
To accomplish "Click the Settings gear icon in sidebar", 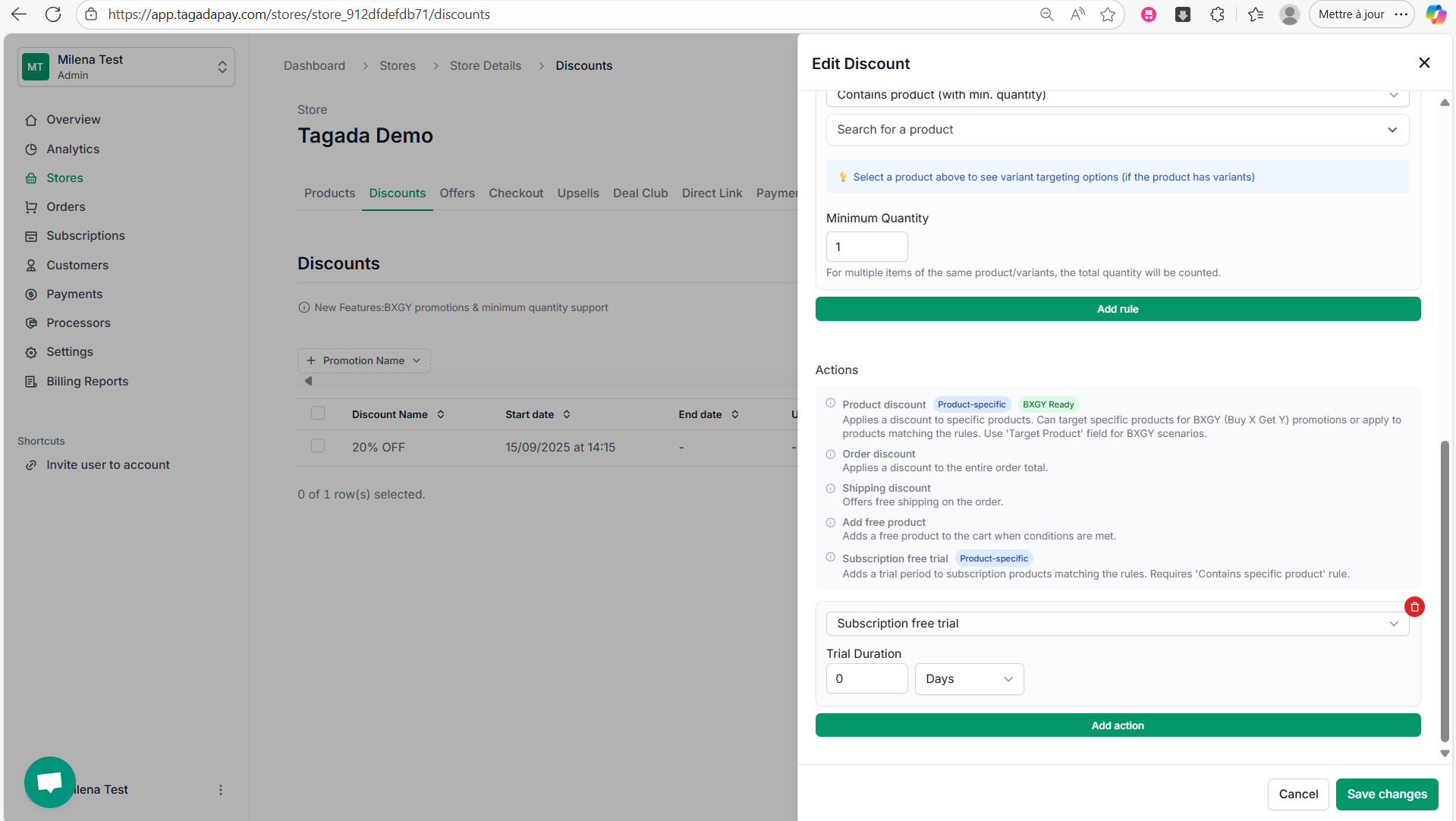I will (x=31, y=352).
